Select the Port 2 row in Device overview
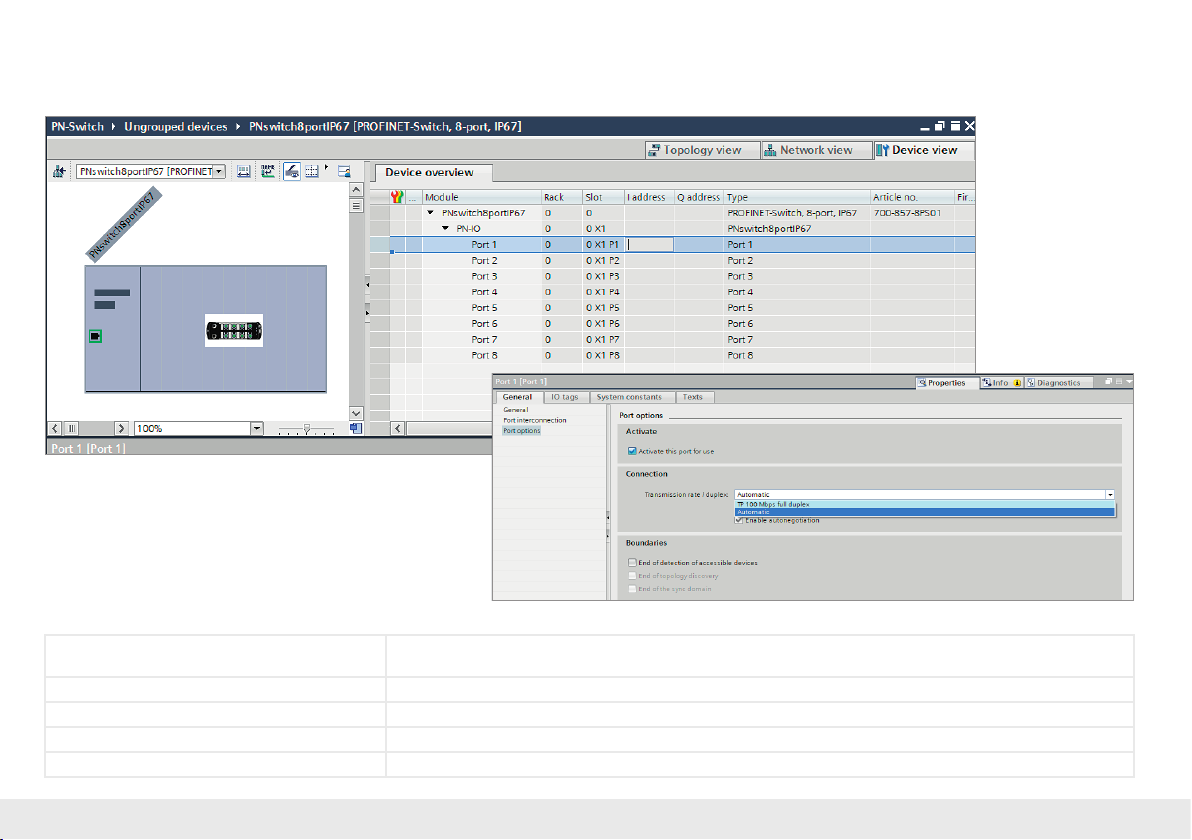Viewport: 1192px width, 840px height. tap(672, 261)
